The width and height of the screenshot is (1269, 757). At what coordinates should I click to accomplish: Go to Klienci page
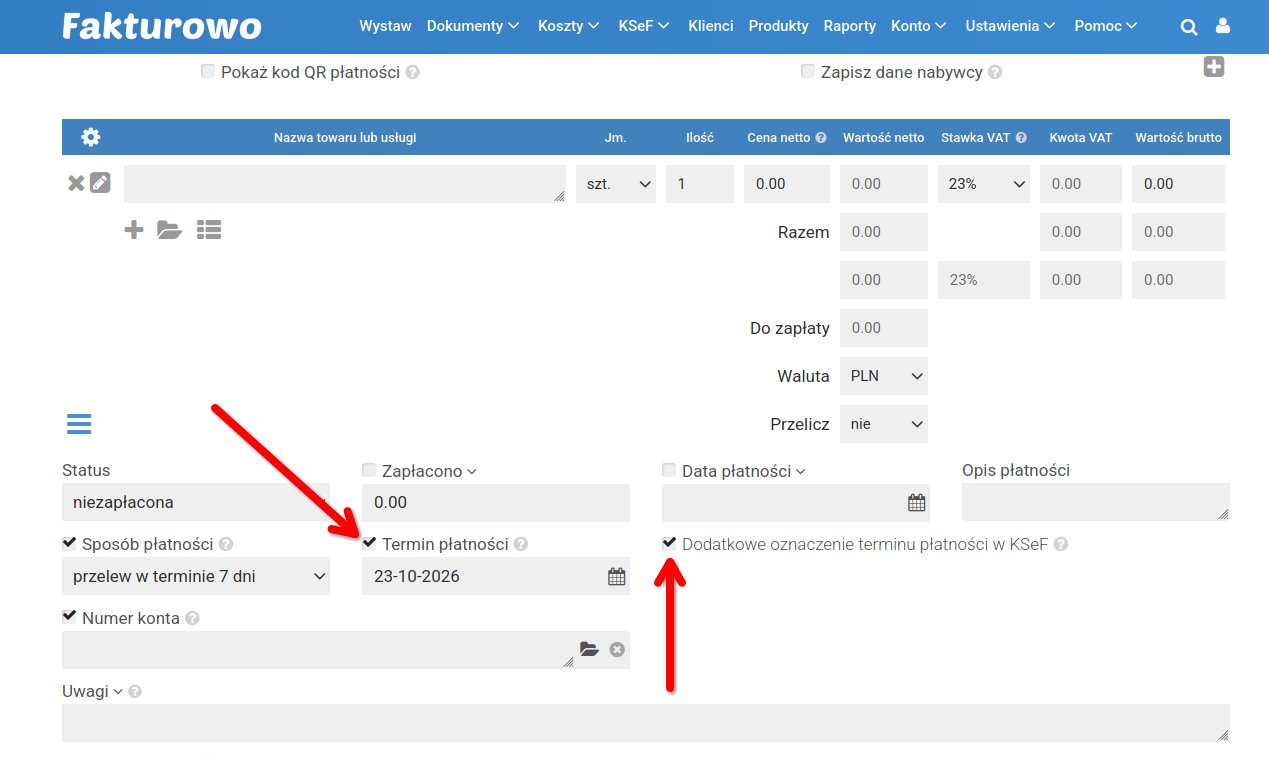click(711, 26)
